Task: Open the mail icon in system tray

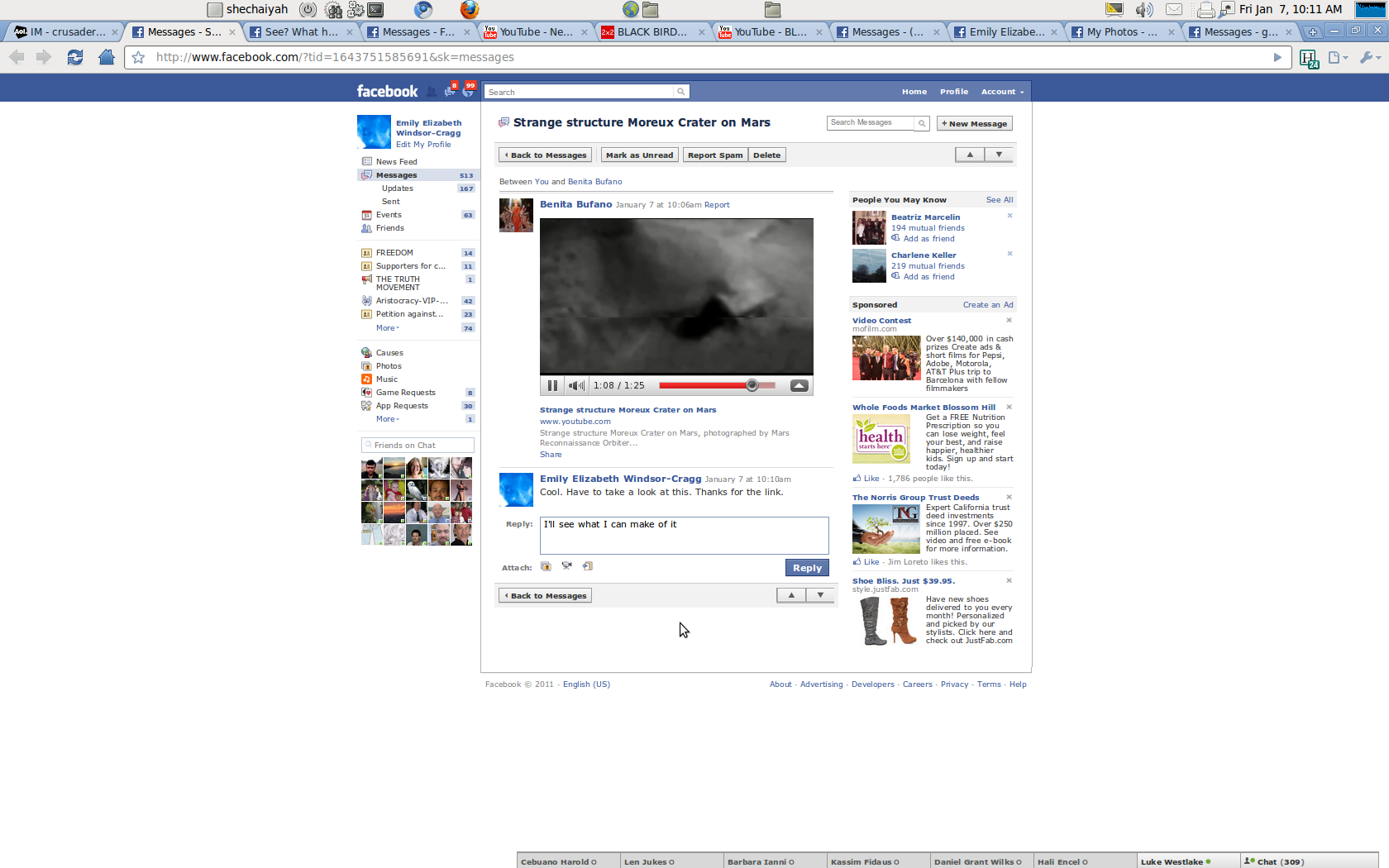Action: coord(1174,10)
